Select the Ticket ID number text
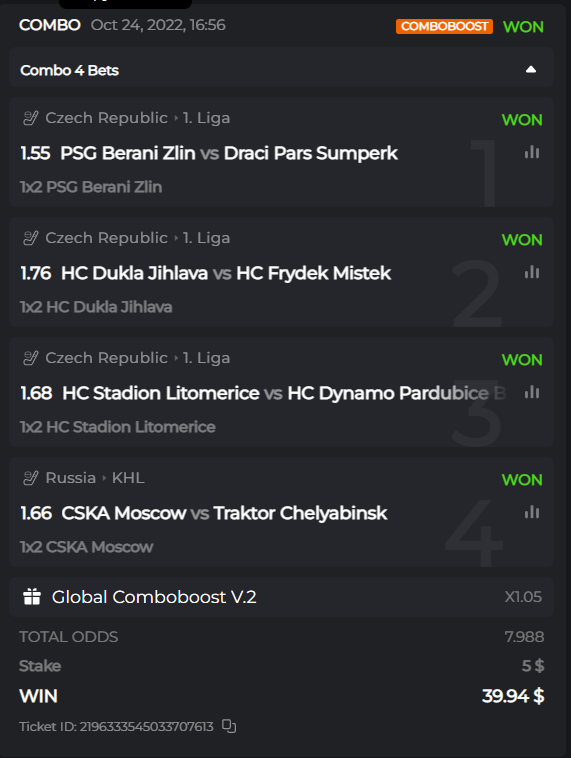Image resolution: width=571 pixels, height=758 pixels. pyautogui.click(x=146, y=727)
